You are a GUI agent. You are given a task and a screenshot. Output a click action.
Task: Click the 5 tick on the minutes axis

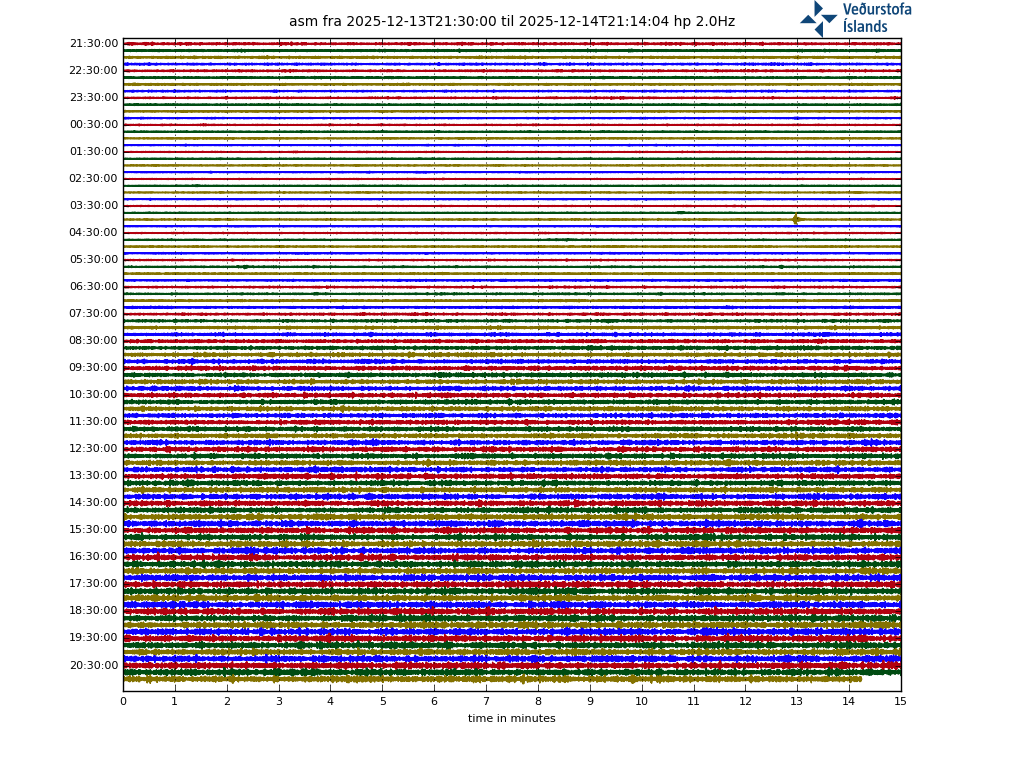coord(382,702)
